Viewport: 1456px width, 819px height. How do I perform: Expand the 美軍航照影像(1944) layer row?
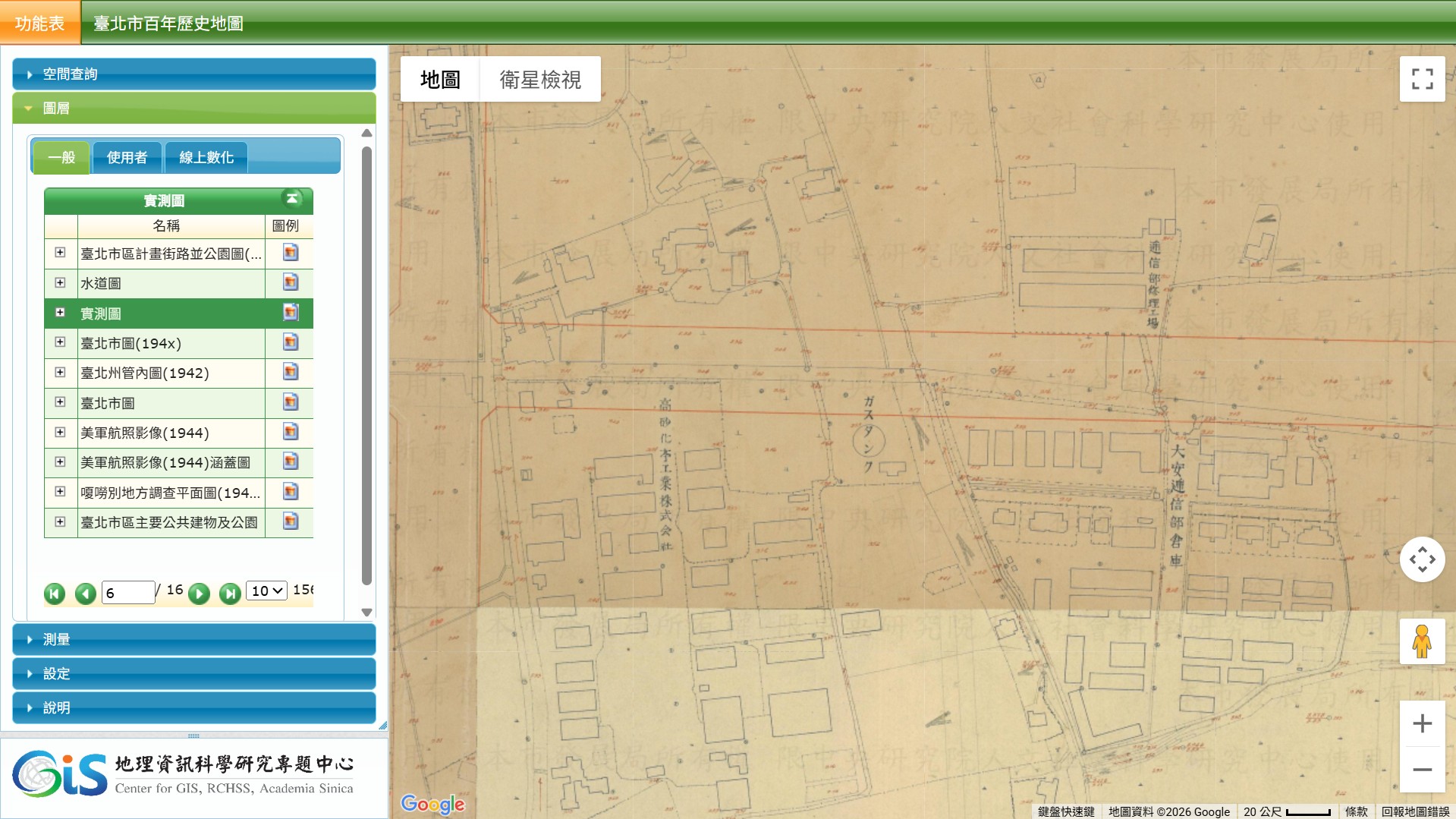60,432
